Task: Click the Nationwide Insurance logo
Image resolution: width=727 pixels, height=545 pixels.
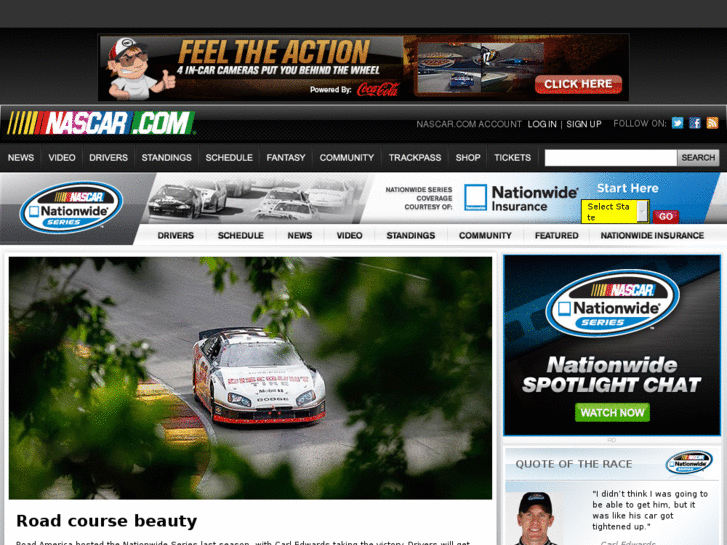Action: [521, 198]
